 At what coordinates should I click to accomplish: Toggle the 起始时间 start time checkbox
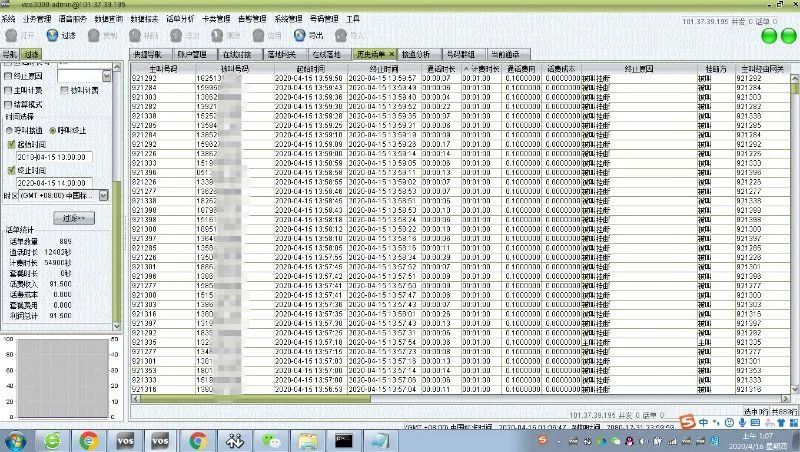(x=10, y=144)
